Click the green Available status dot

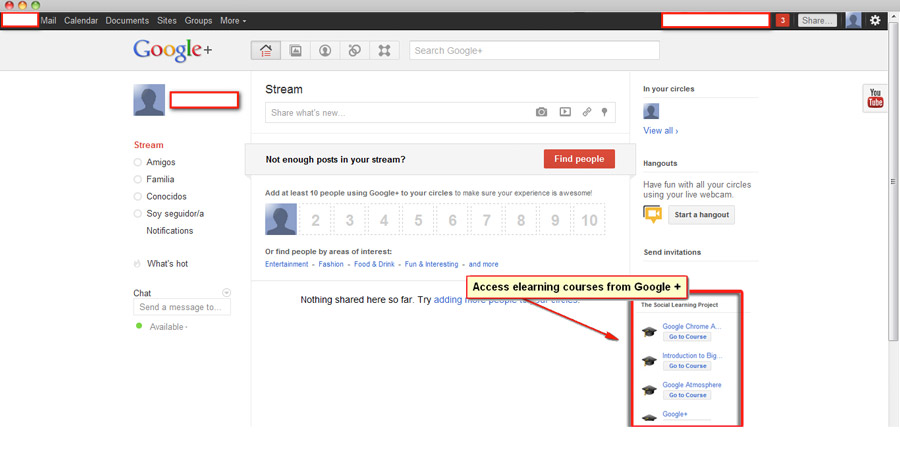[139, 326]
